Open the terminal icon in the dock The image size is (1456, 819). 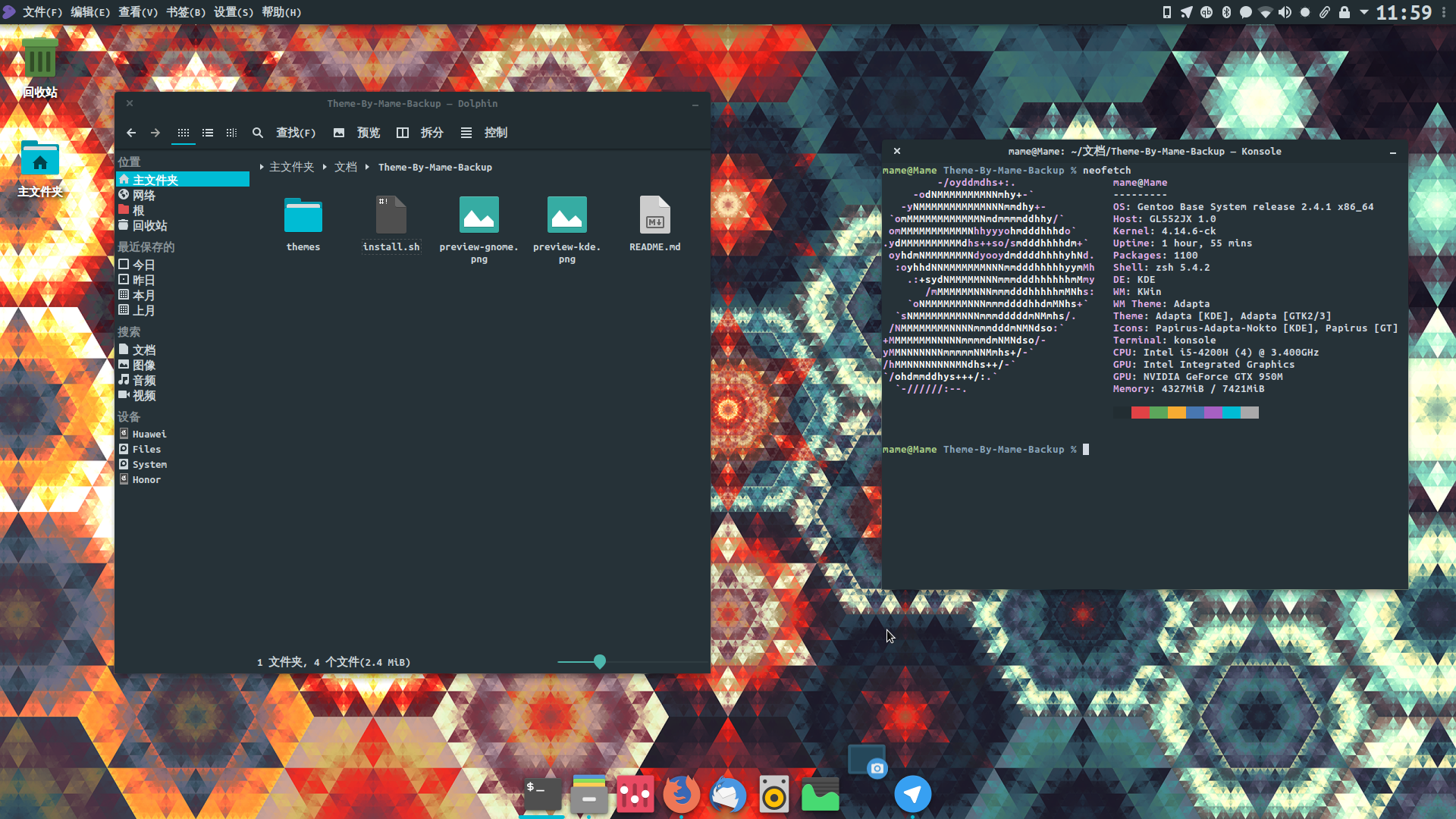click(x=543, y=794)
